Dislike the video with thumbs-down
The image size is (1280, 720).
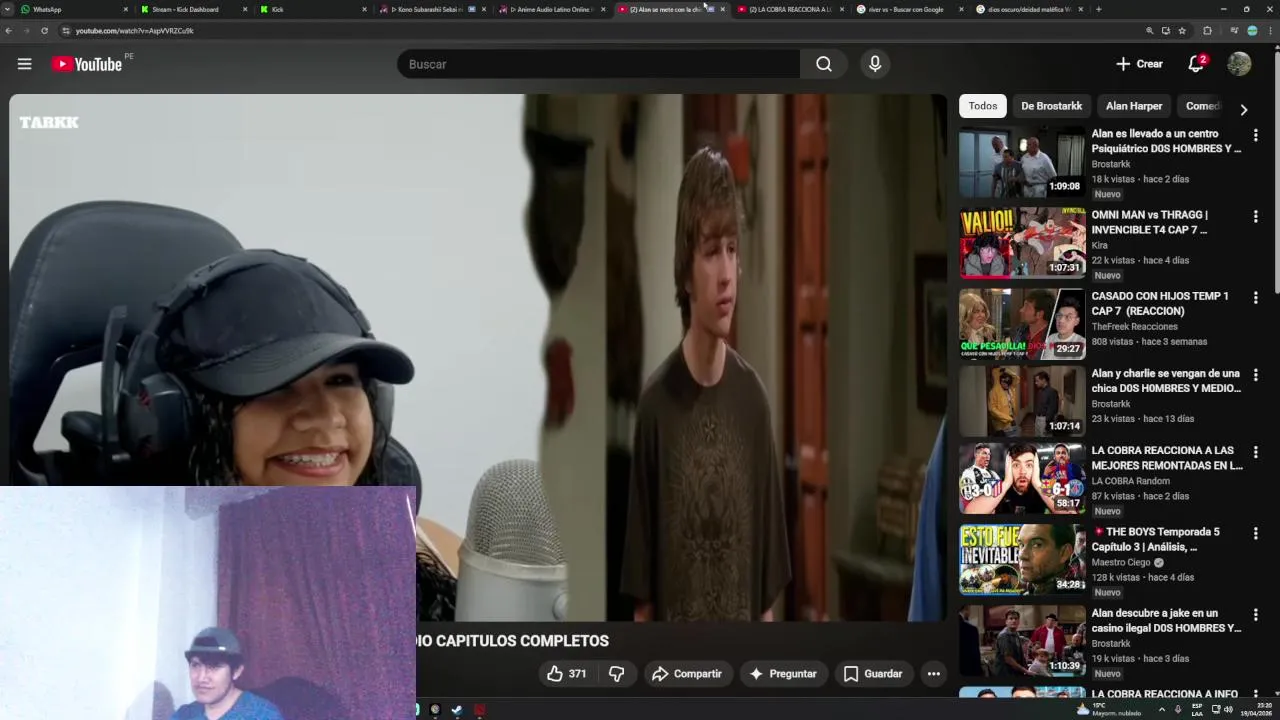click(617, 674)
